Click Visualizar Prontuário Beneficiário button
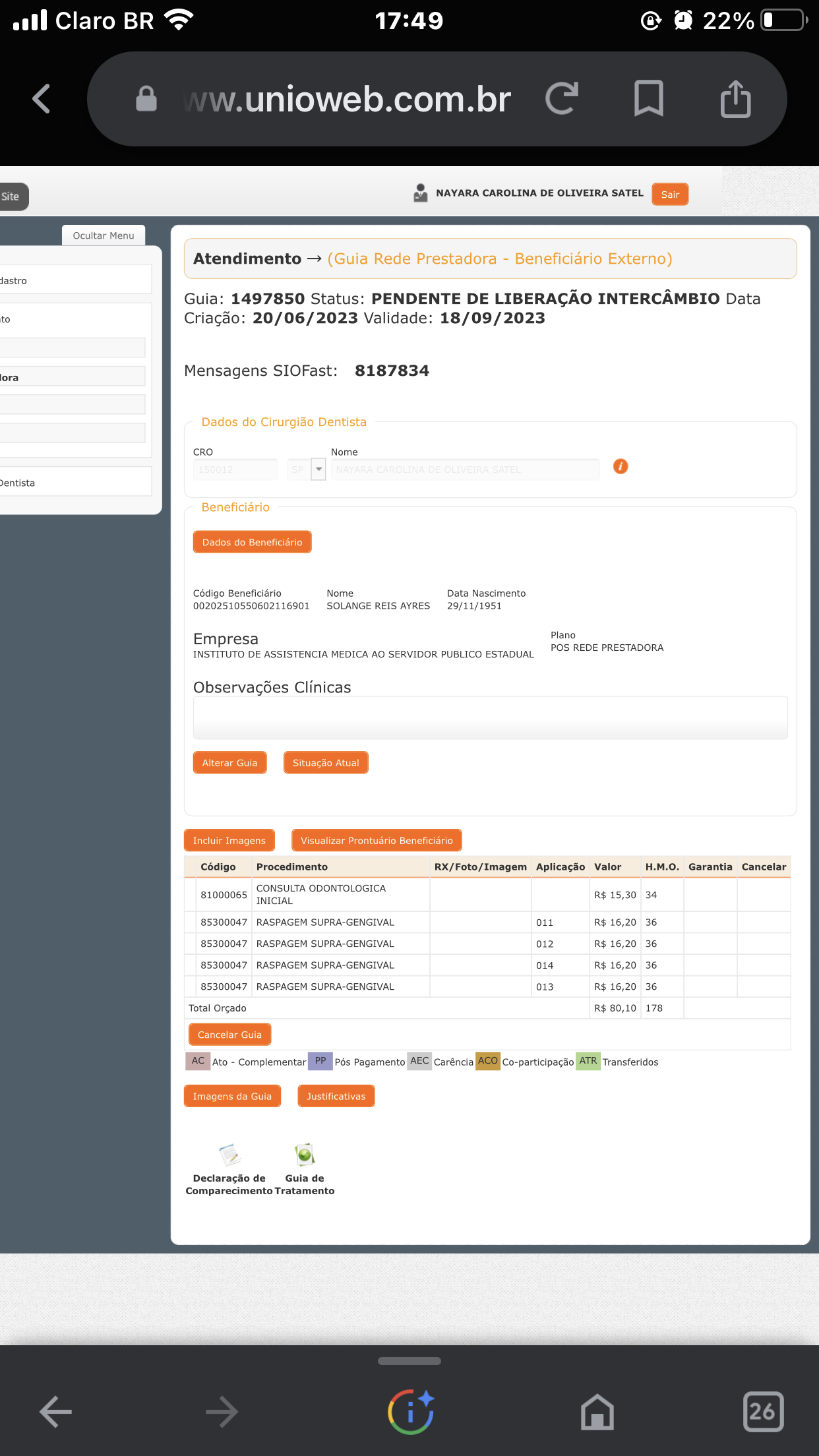Image resolution: width=819 pixels, height=1456 pixels. pos(377,841)
